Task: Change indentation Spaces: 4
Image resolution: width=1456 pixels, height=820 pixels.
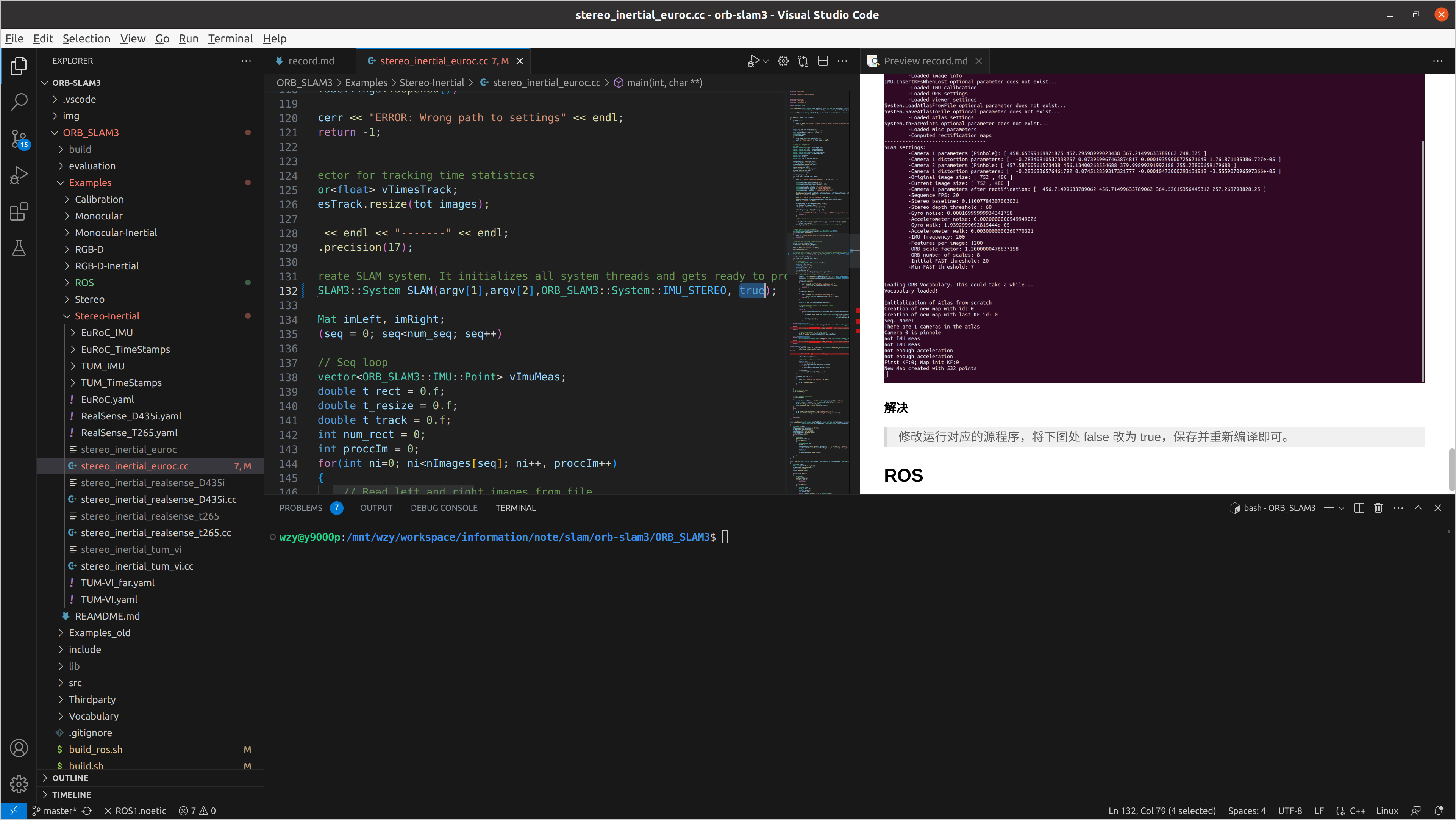Action: (x=1246, y=811)
